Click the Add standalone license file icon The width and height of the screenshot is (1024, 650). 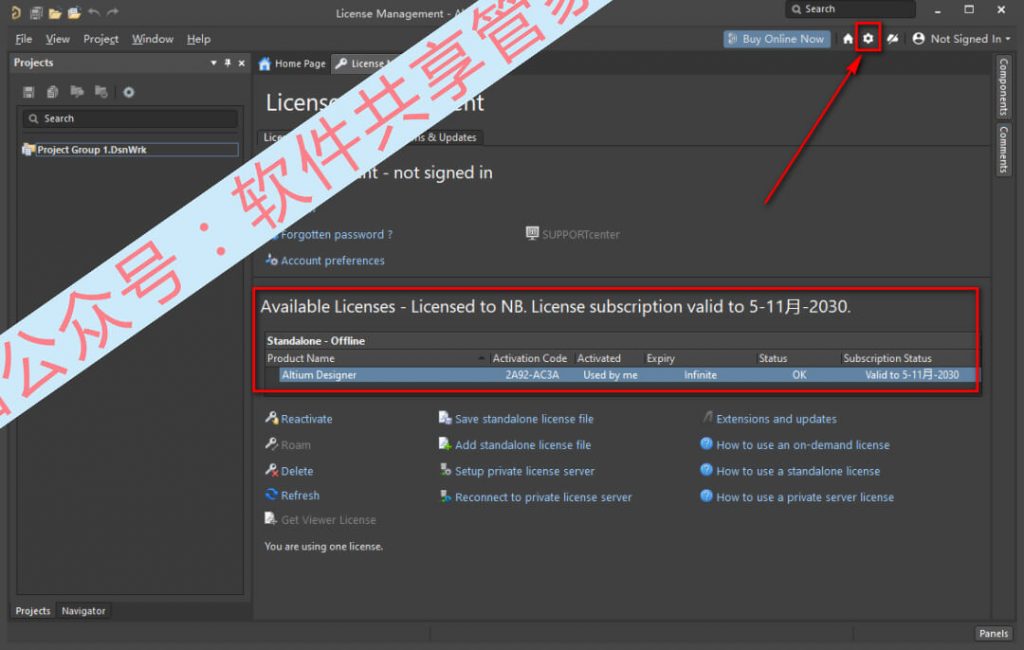445,444
